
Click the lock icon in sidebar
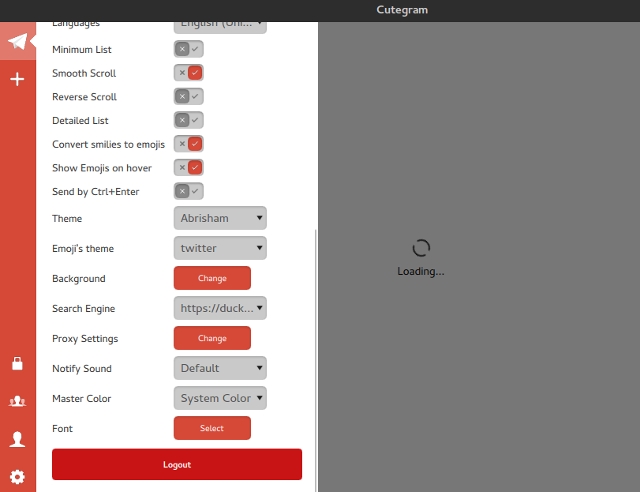[17, 364]
